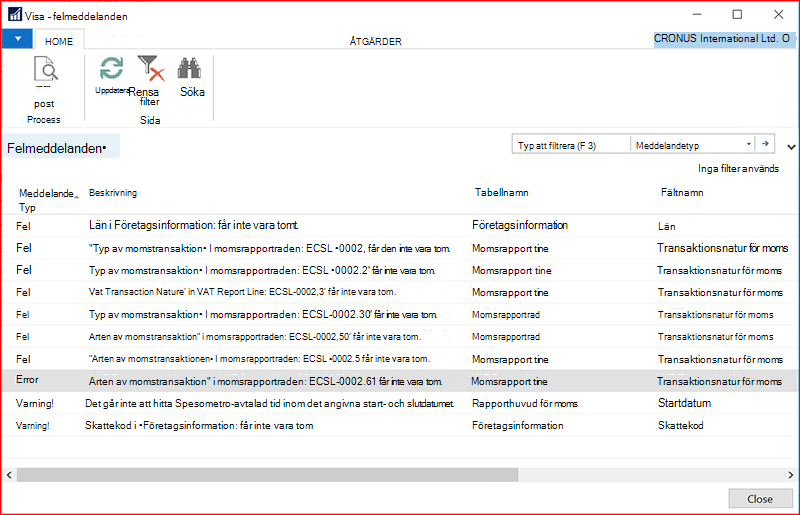Click the Felmeddelanden page heading
Image resolution: width=800 pixels, height=515 pixels.
pos(57,149)
